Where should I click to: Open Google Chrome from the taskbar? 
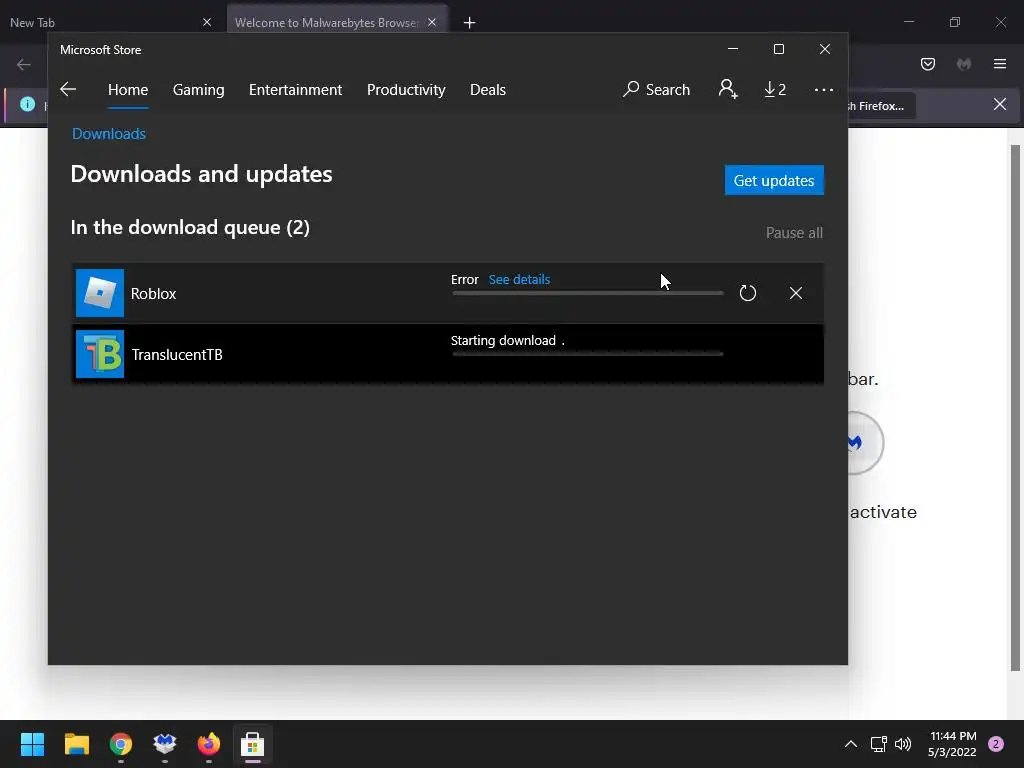[121, 744]
